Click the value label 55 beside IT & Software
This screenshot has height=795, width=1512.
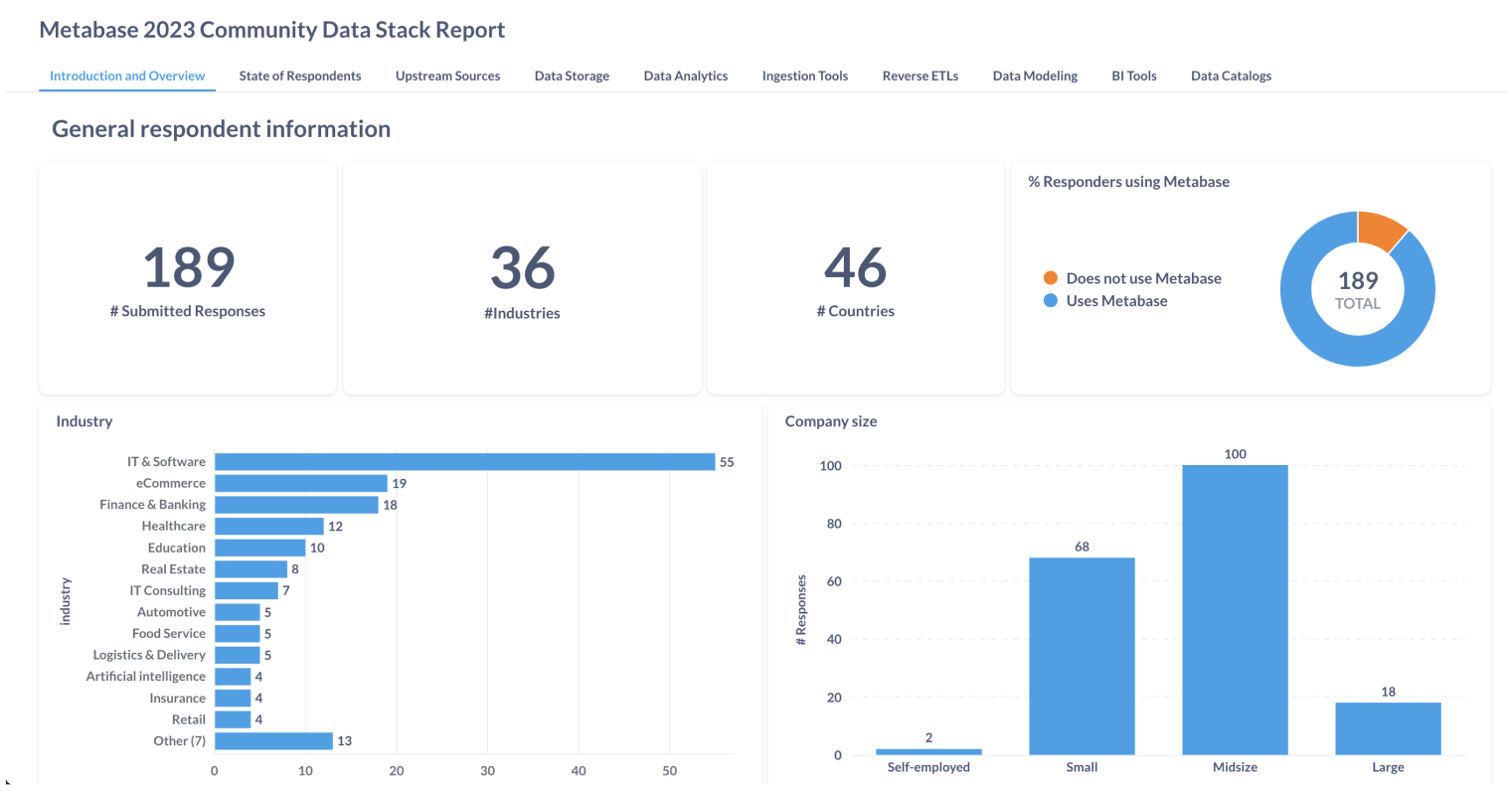(727, 462)
